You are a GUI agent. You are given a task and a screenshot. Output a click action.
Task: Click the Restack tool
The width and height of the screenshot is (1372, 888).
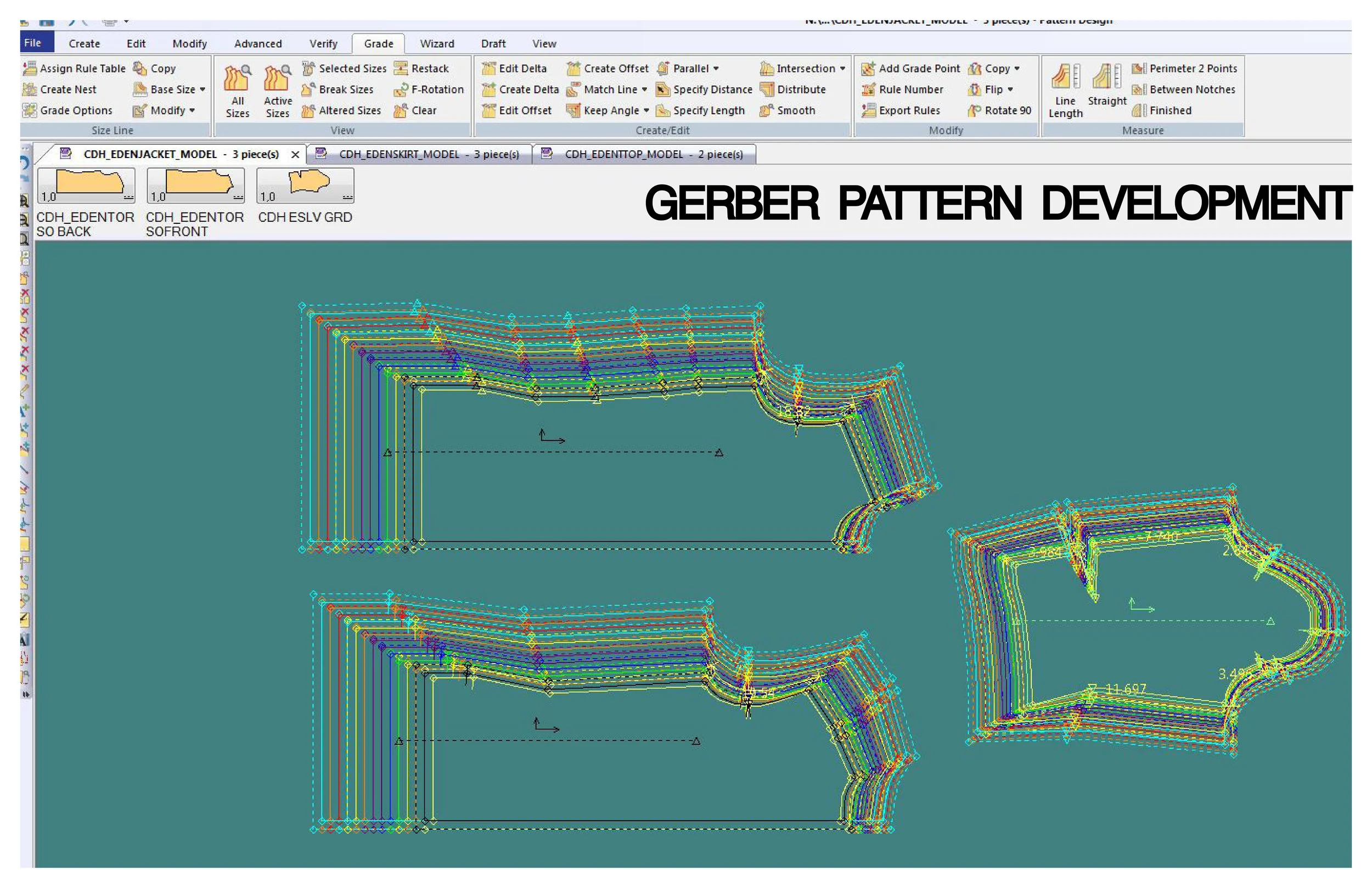tap(421, 69)
